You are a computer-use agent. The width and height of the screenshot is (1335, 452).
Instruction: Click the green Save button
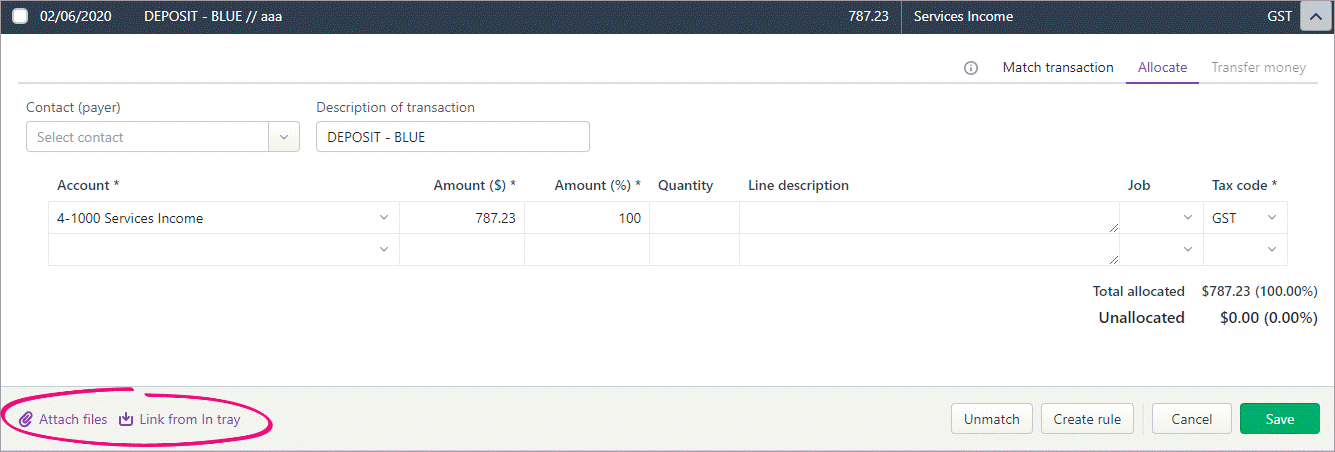pos(1280,419)
